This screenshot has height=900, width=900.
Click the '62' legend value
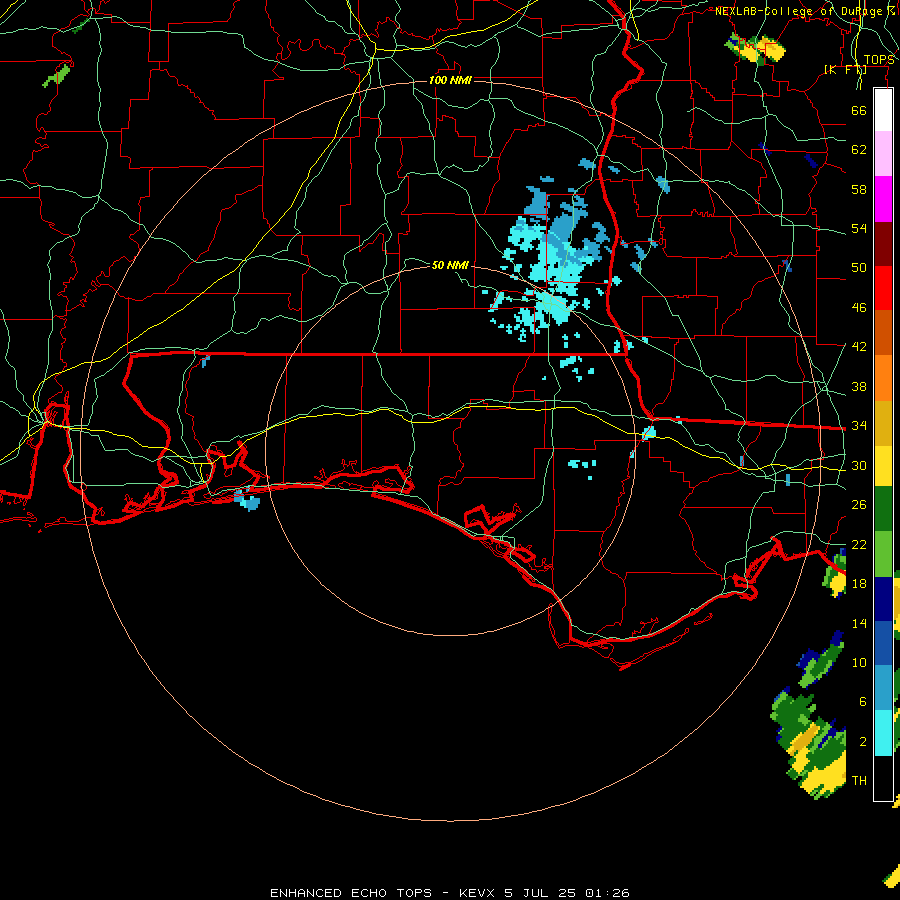[x=859, y=150]
